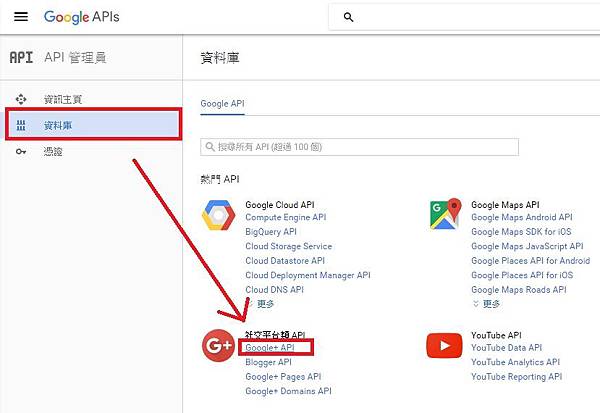
Task: Click the Google Cloud hexagon icon
Action: tap(218, 215)
